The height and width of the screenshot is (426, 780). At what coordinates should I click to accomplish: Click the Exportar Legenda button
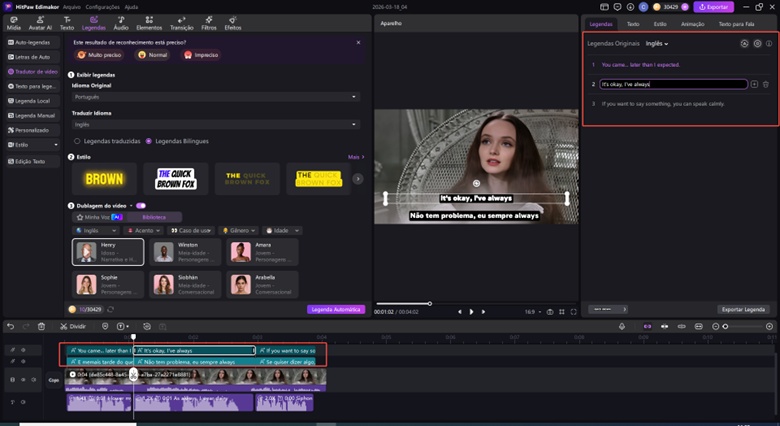click(x=745, y=310)
